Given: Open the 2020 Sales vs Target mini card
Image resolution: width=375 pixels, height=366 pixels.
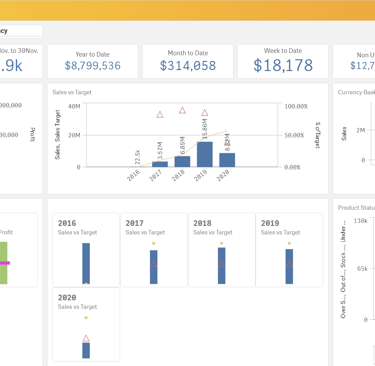Looking at the screenshot, I should 86,325.
